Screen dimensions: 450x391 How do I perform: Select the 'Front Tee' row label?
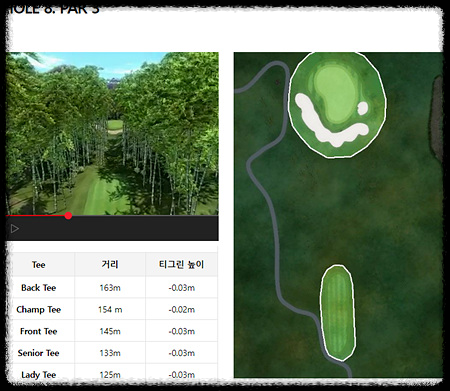point(39,331)
